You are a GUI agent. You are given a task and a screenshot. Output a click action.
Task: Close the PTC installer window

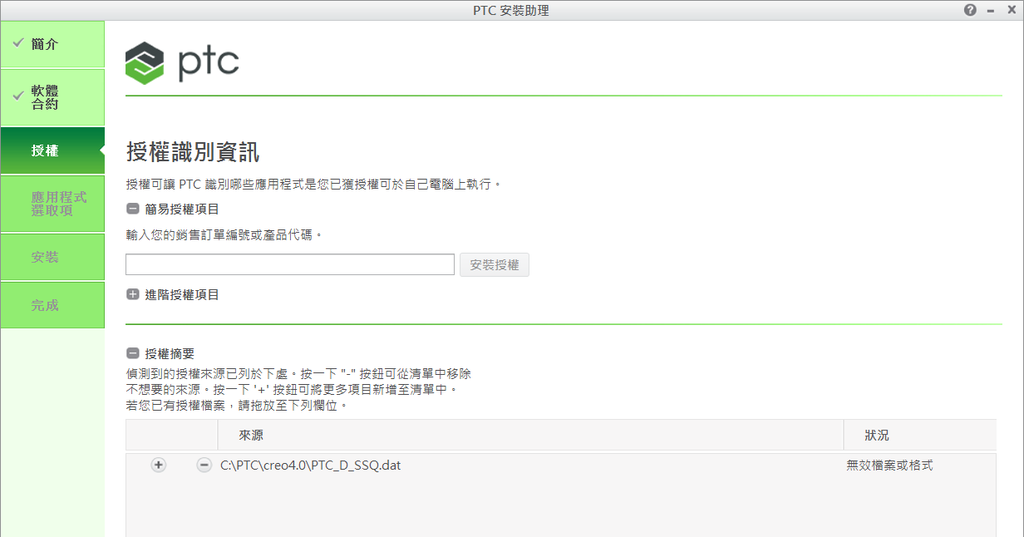tap(1012, 10)
